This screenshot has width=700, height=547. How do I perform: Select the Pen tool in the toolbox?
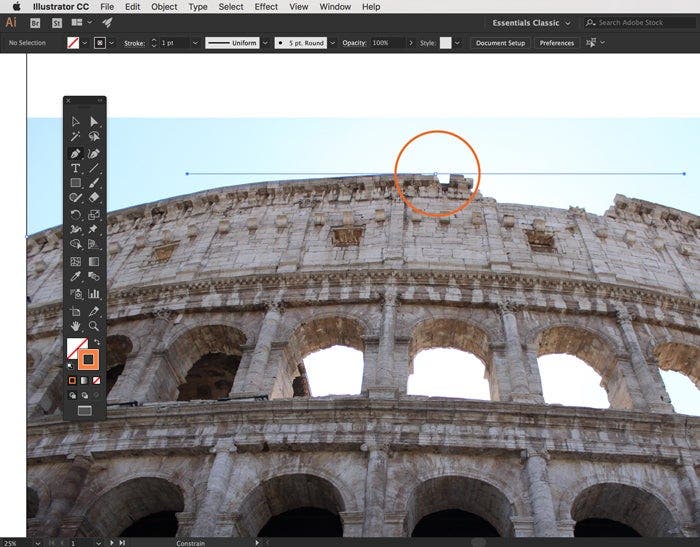click(x=75, y=154)
